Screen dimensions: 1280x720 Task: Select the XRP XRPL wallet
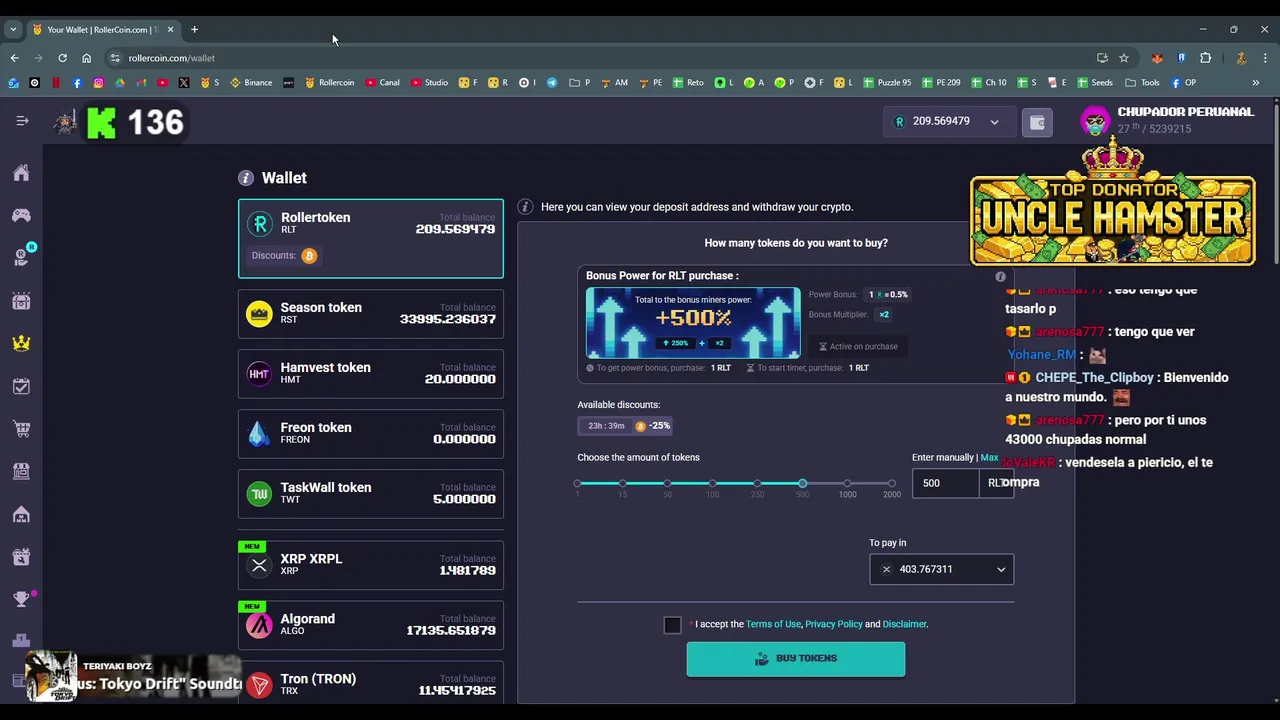[x=371, y=565]
